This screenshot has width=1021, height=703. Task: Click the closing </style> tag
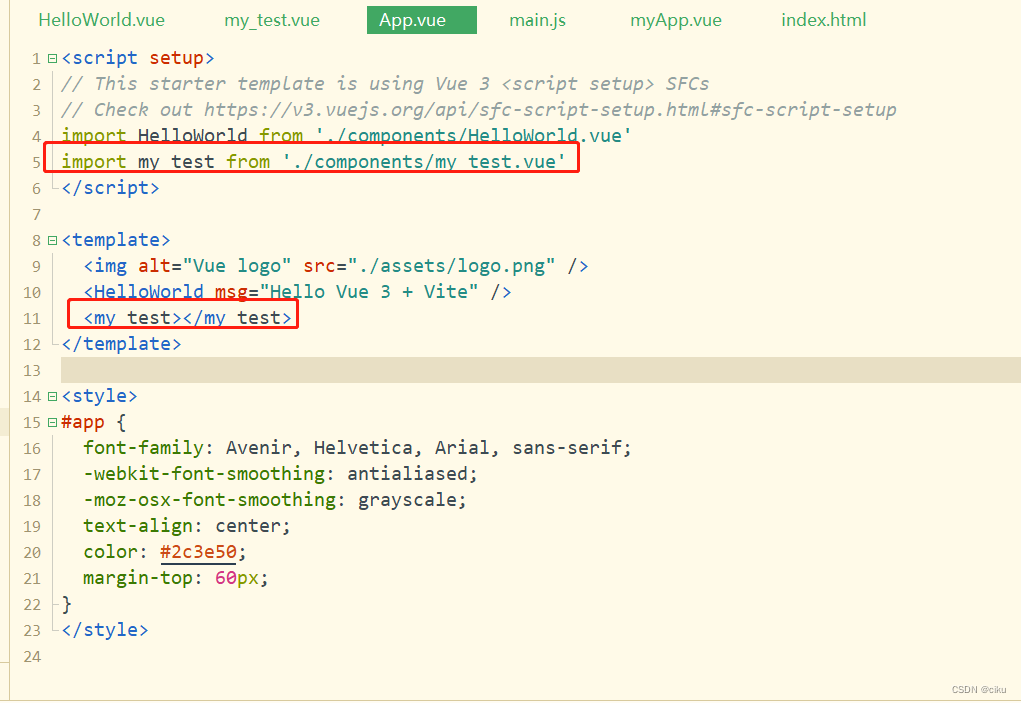click(105, 630)
